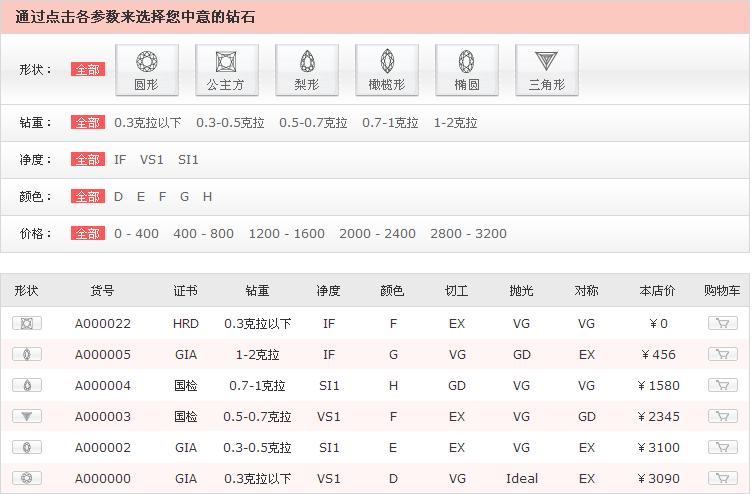Choose price range 1200 - 1600
This screenshot has height=494, width=752.
point(286,233)
